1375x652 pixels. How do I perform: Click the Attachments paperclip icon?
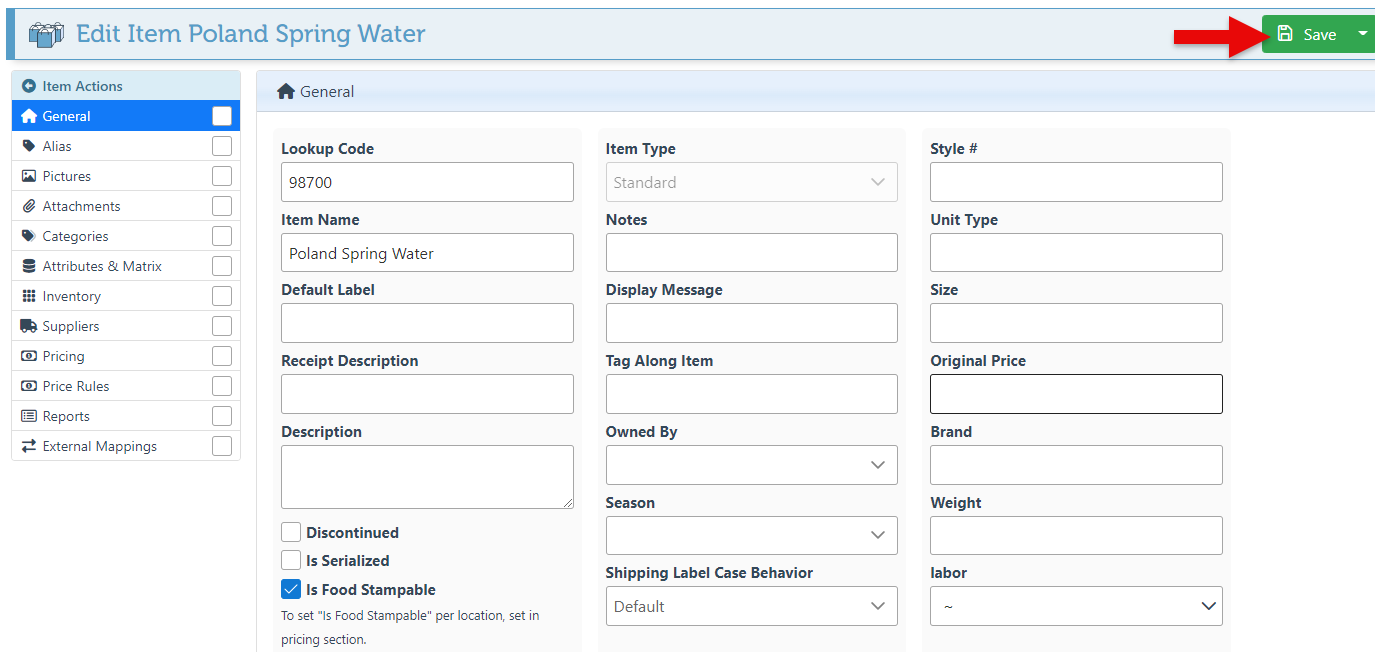pos(29,206)
